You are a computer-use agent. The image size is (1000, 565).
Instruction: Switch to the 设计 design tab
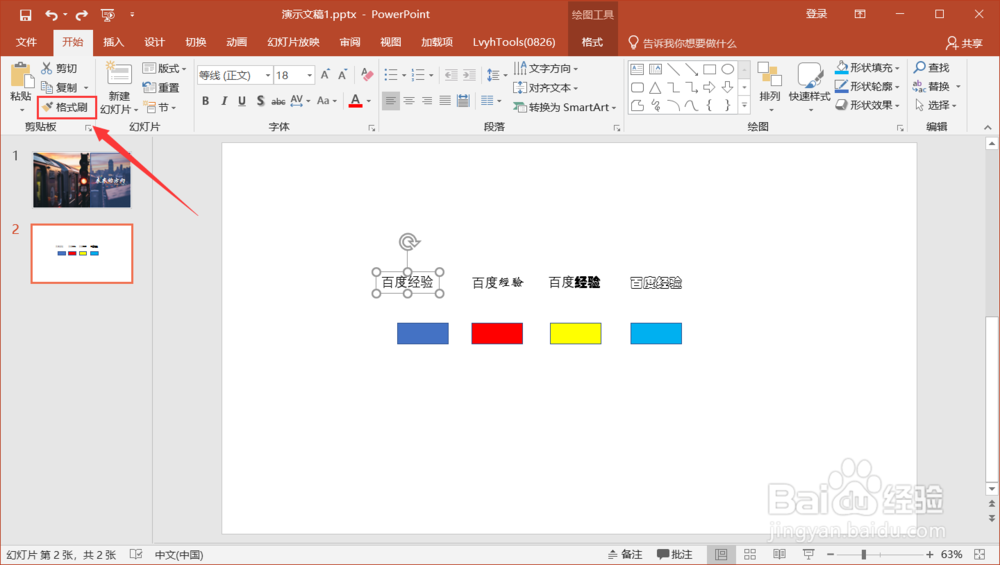tap(154, 42)
